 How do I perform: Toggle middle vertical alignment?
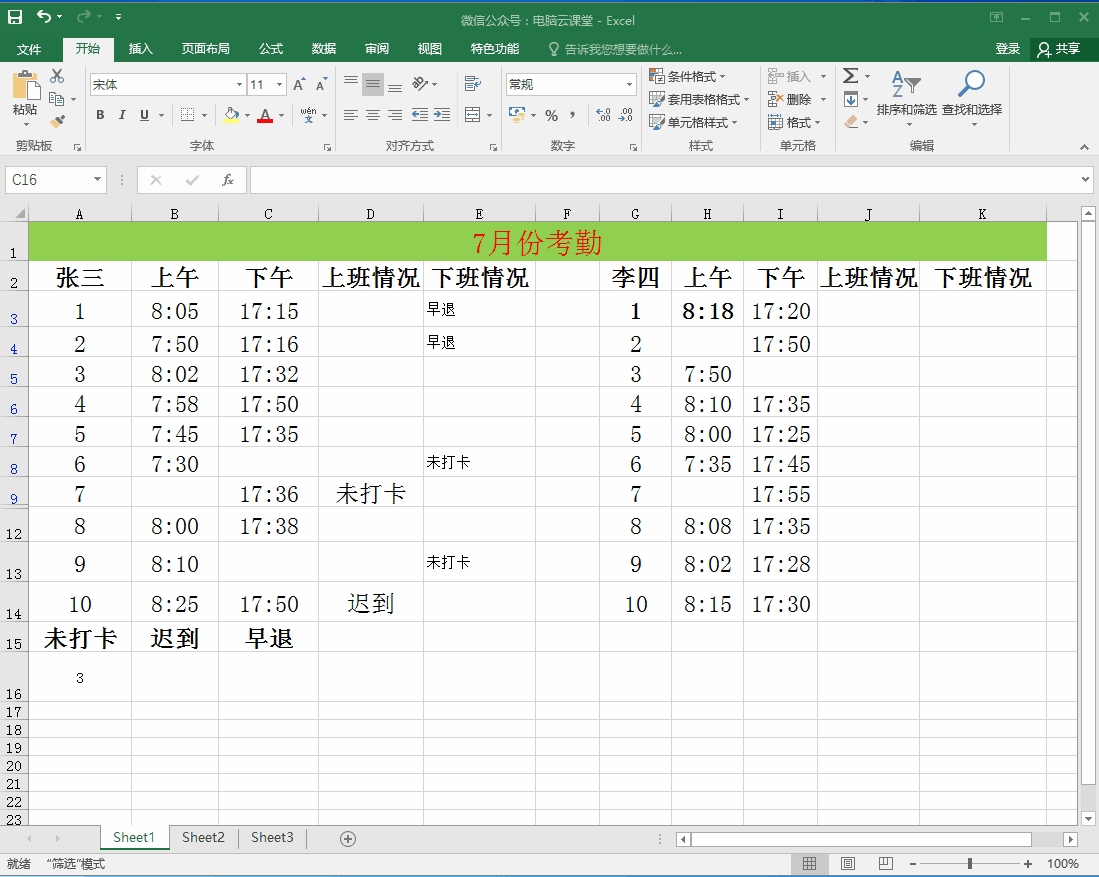point(373,84)
